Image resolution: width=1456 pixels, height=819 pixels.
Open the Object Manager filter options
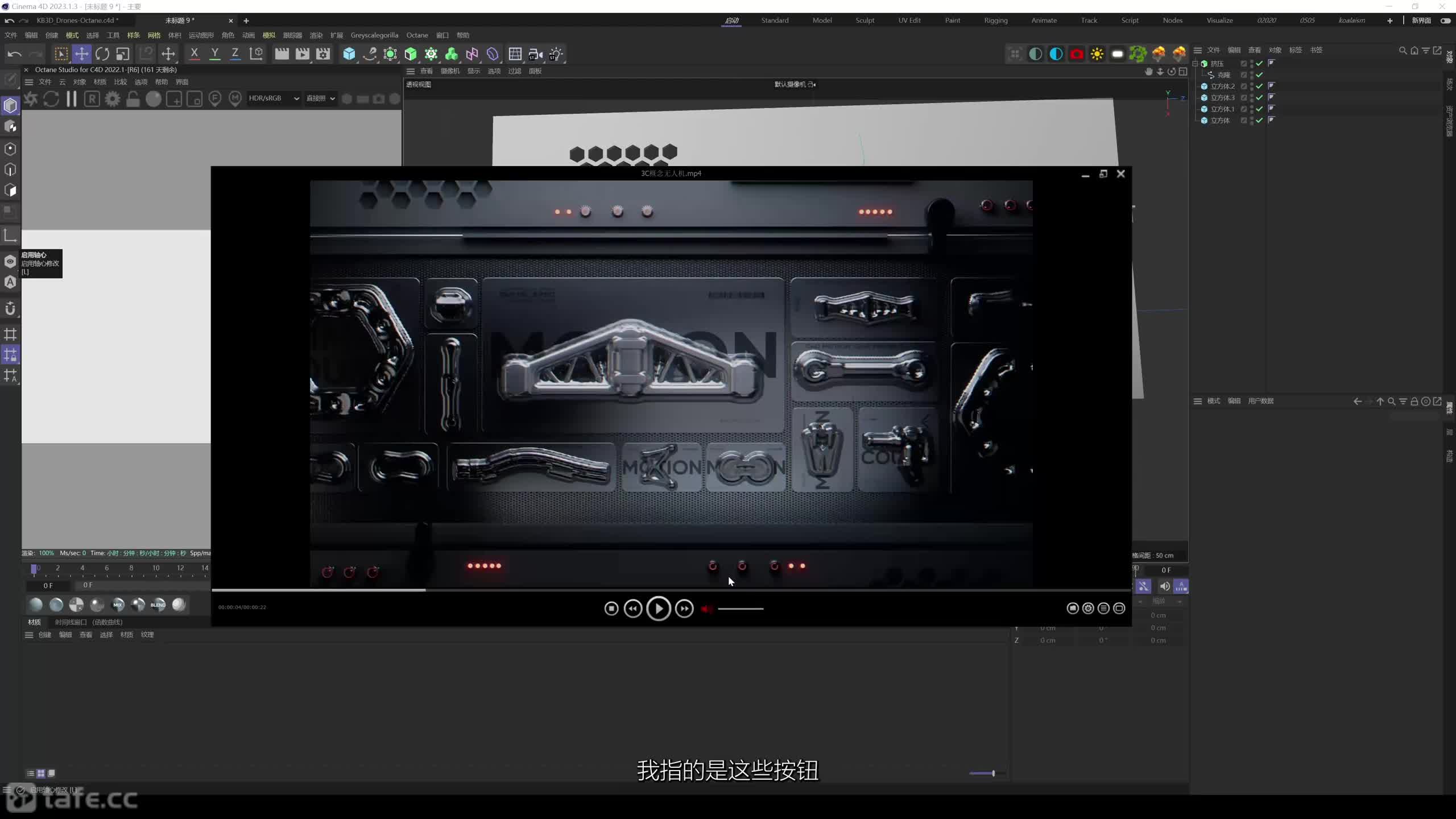pos(1426,50)
